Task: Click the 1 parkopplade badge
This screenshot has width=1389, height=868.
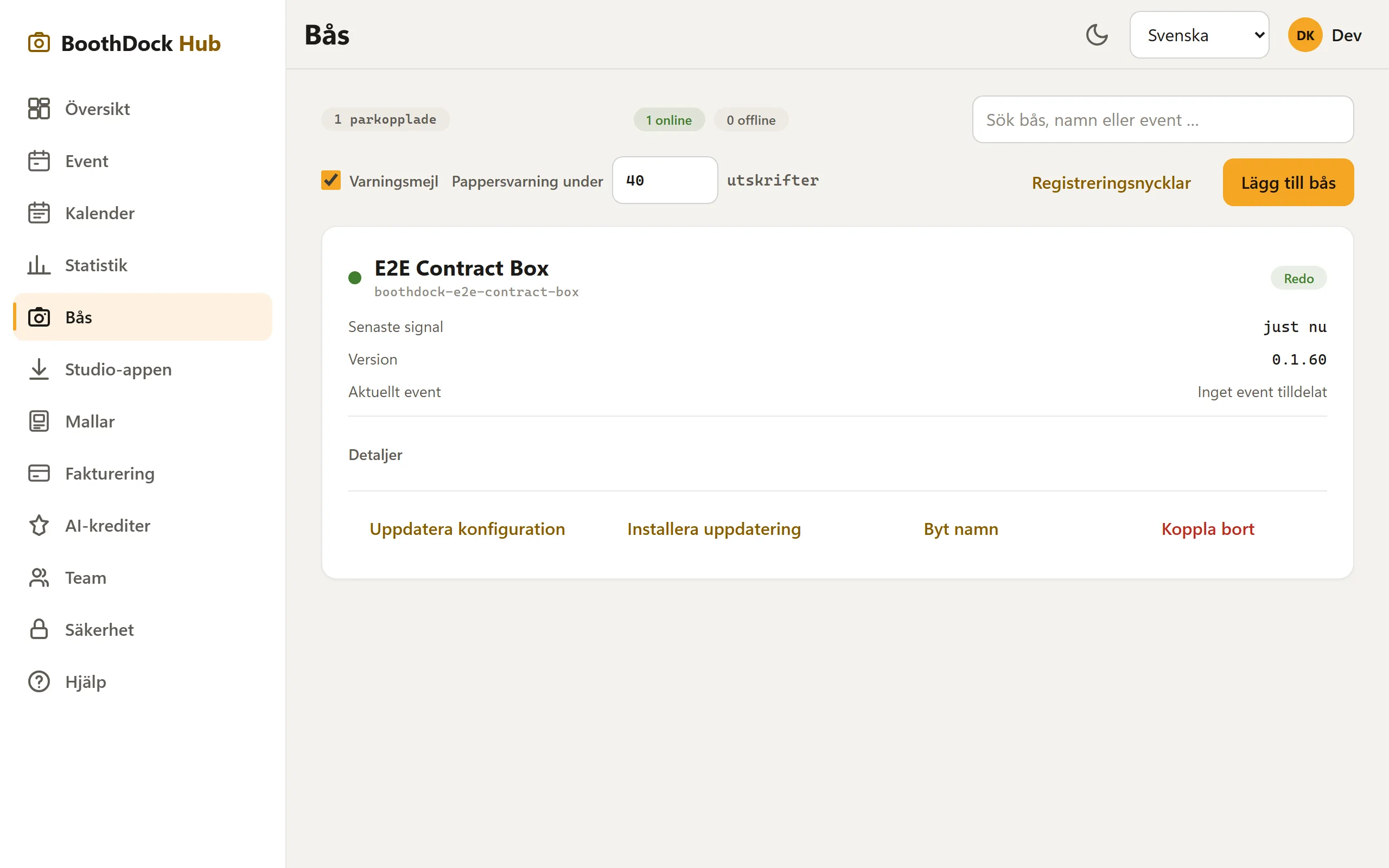Action: [x=385, y=119]
